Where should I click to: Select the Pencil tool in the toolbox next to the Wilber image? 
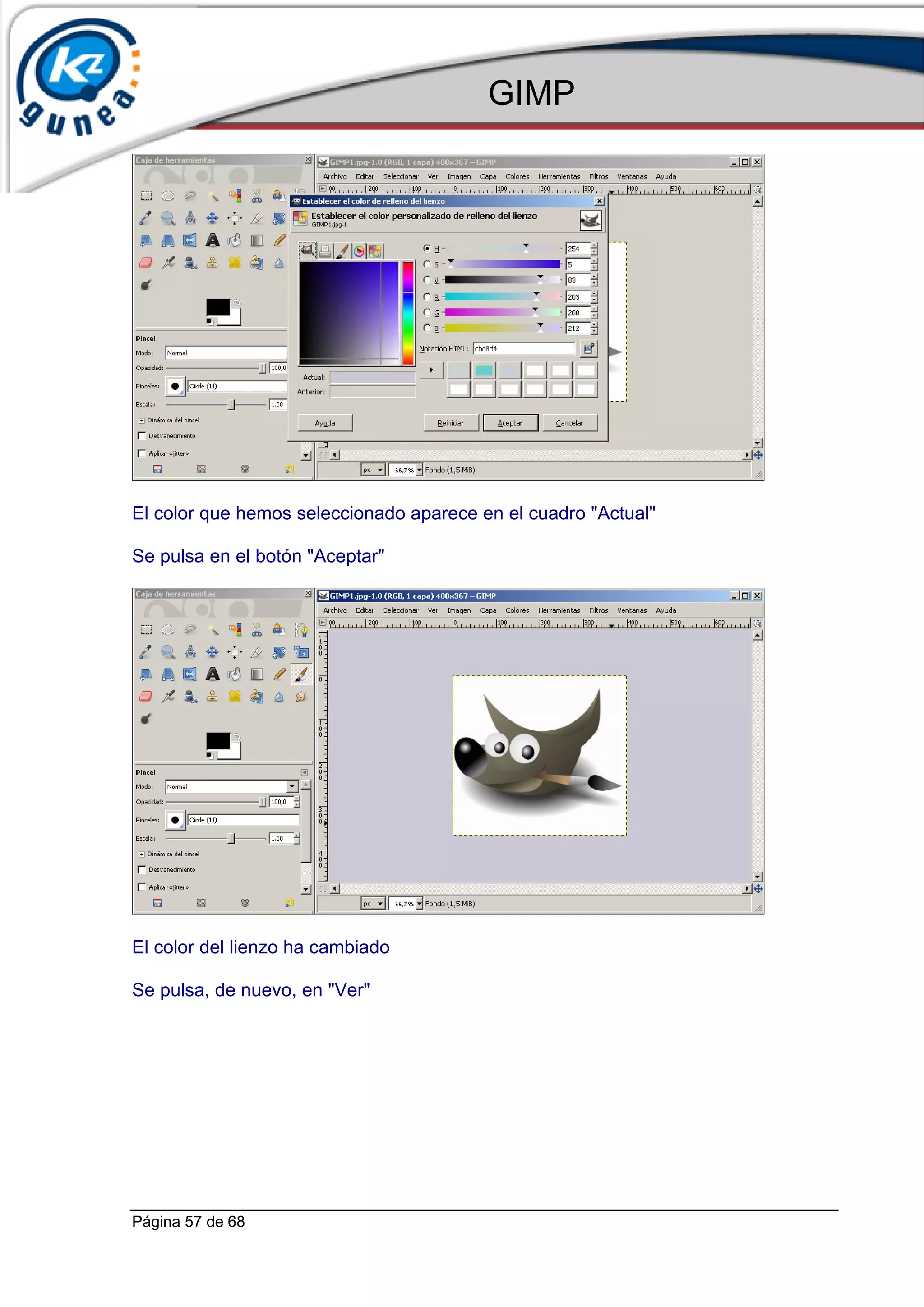click(x=279, y=674)
